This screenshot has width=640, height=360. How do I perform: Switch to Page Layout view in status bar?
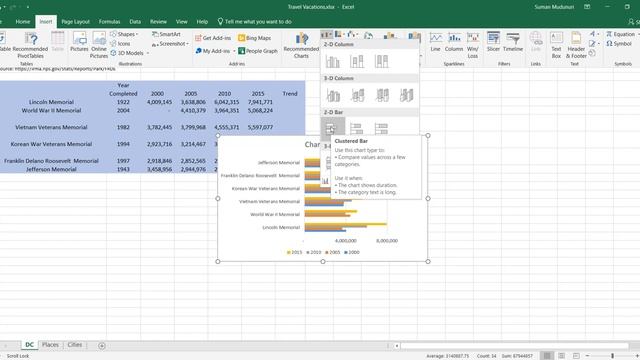pos(562,356)
